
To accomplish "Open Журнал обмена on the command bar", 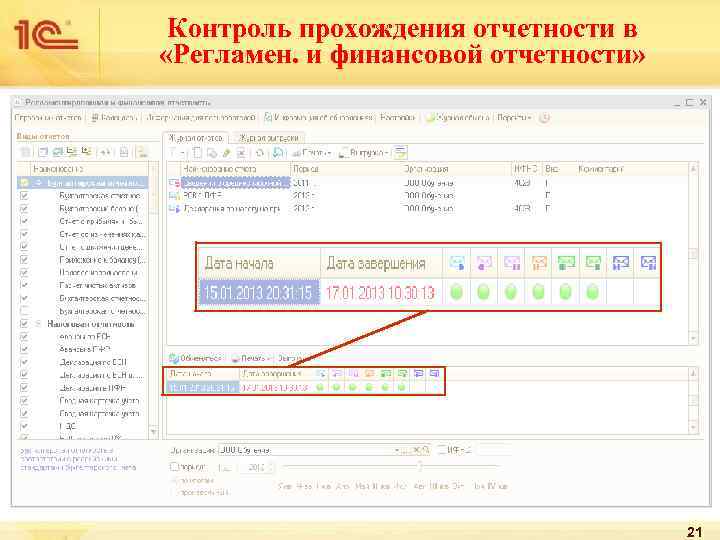I will pyautogui.click(x=457, y=118).
